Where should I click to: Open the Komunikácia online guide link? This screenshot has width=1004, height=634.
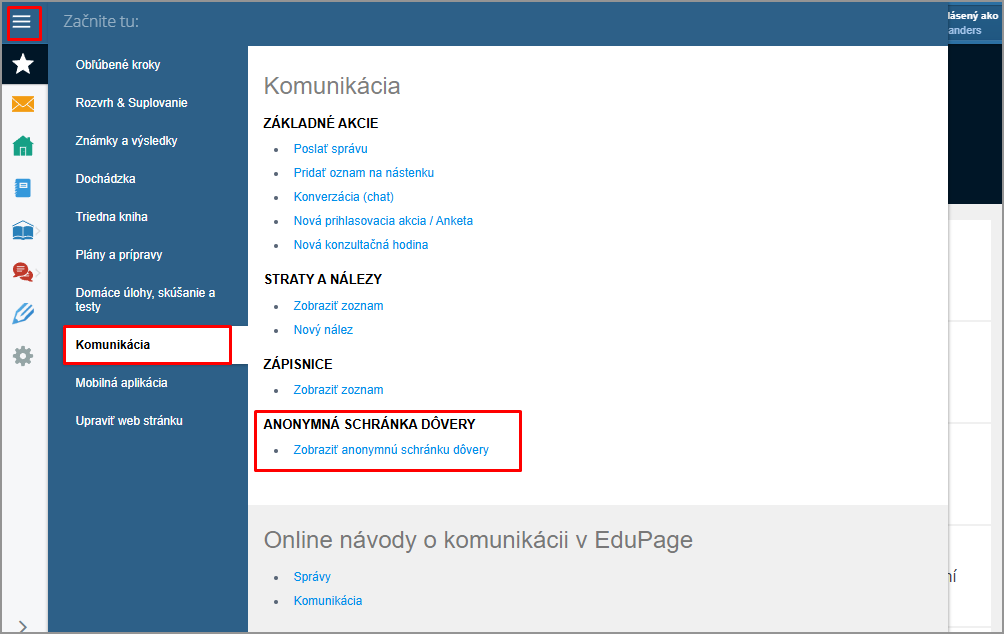coord(328,601)
